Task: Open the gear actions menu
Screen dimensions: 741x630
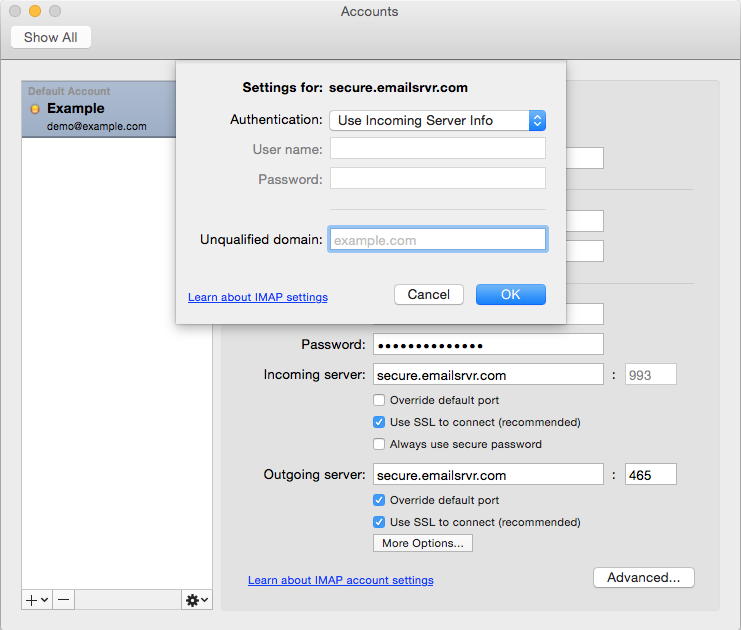Action: (197, 600)
